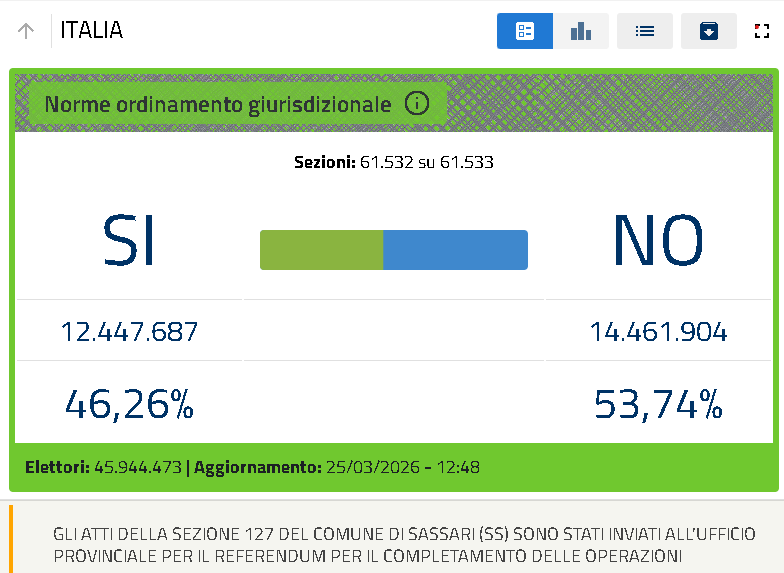Image resolution: width=784 pixels, height=573 pixels.
Task: Open the archive button
Action: click(708, 31)
